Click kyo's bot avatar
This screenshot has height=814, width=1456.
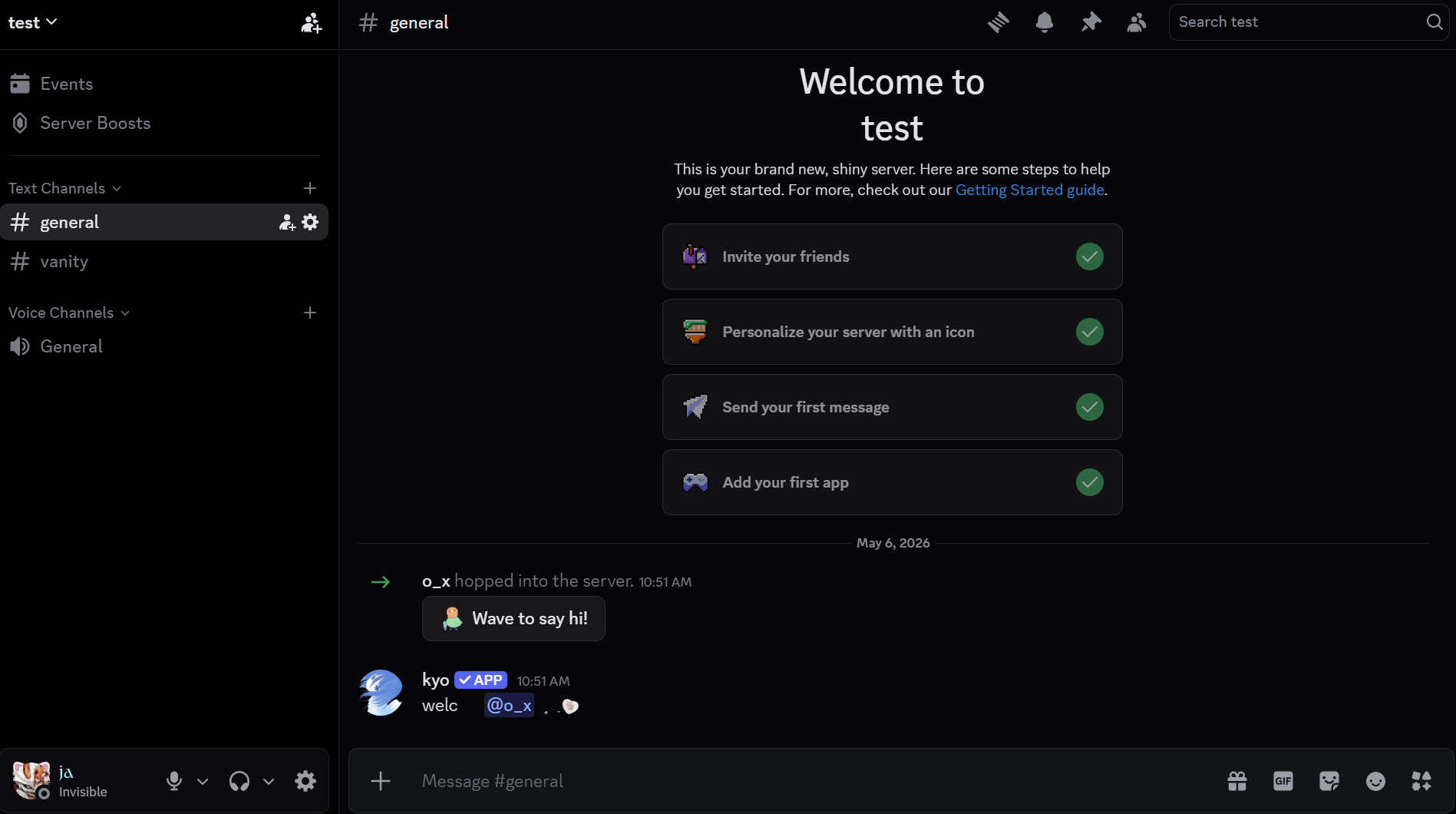[381, 693]
